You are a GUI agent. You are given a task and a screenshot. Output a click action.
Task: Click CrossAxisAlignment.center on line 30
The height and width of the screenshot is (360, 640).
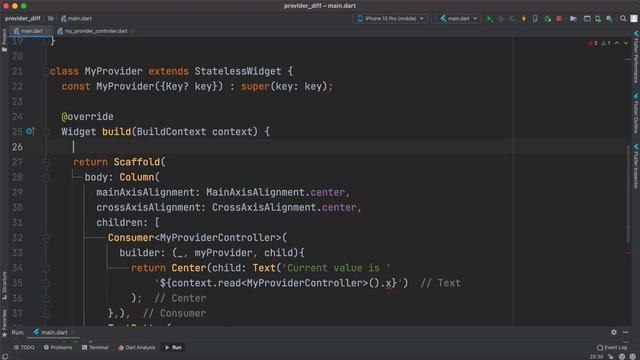click(x=284, y=207)
